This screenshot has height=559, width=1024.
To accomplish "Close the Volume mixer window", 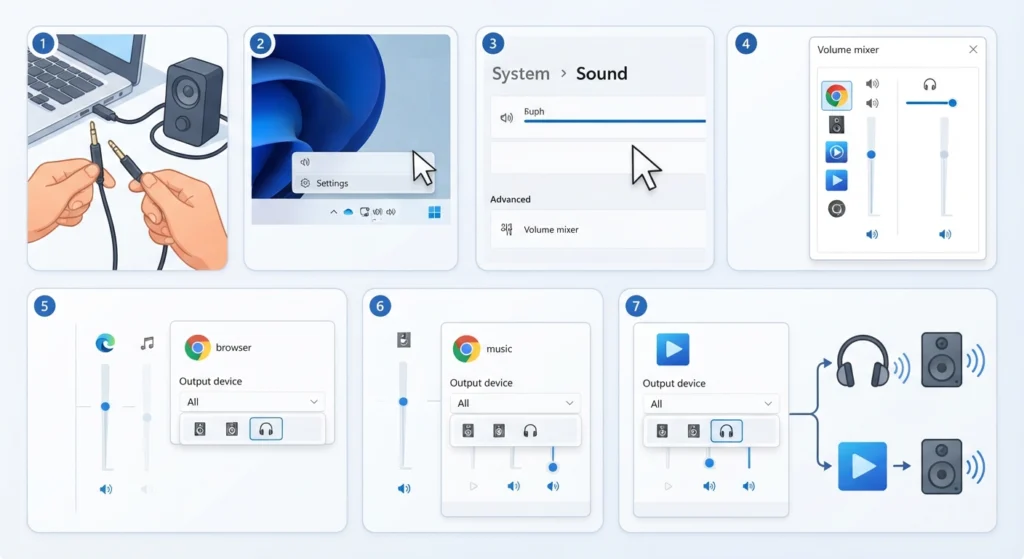I will tap(973, 50).
